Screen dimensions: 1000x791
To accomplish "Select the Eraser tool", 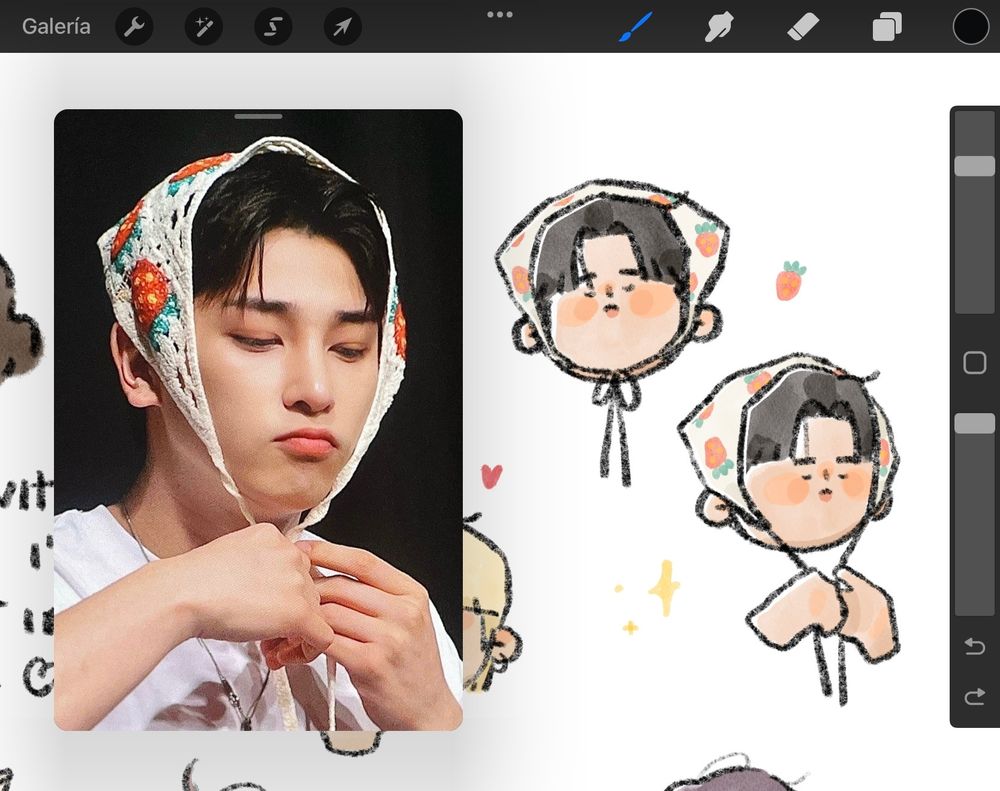I will pos(803,27).
